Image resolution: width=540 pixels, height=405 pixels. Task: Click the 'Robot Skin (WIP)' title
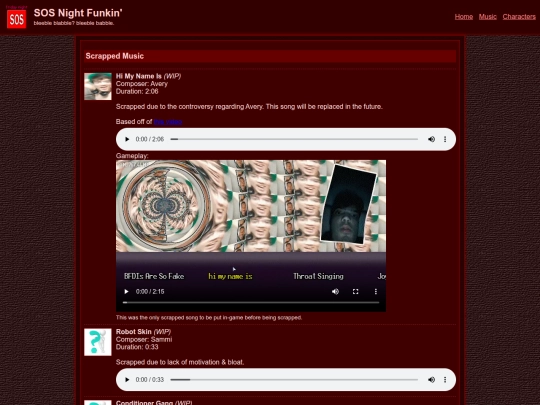[x=143, y=332]
